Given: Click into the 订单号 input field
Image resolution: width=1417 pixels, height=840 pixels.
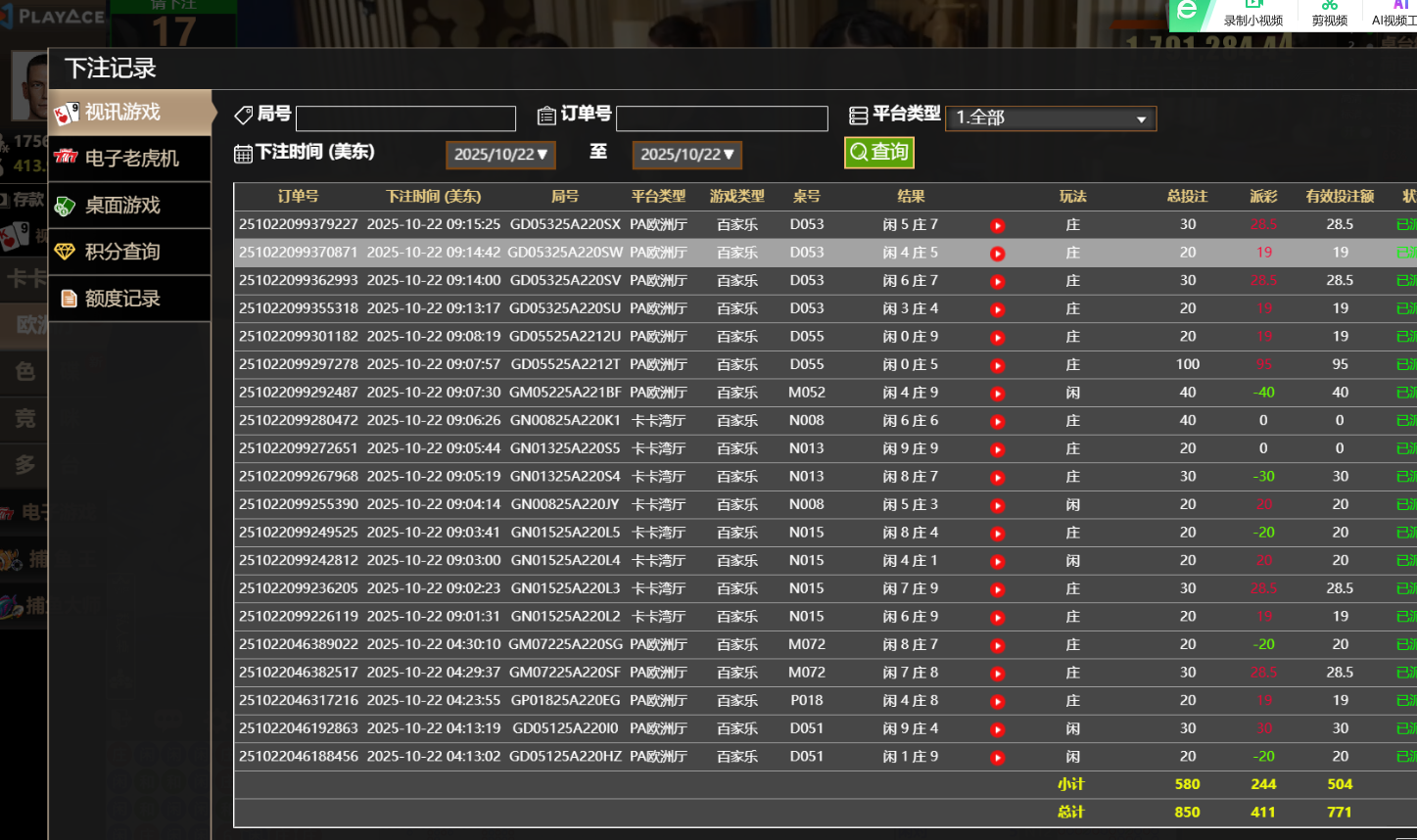Looking at the screenshot, I should tap(722, 118).
